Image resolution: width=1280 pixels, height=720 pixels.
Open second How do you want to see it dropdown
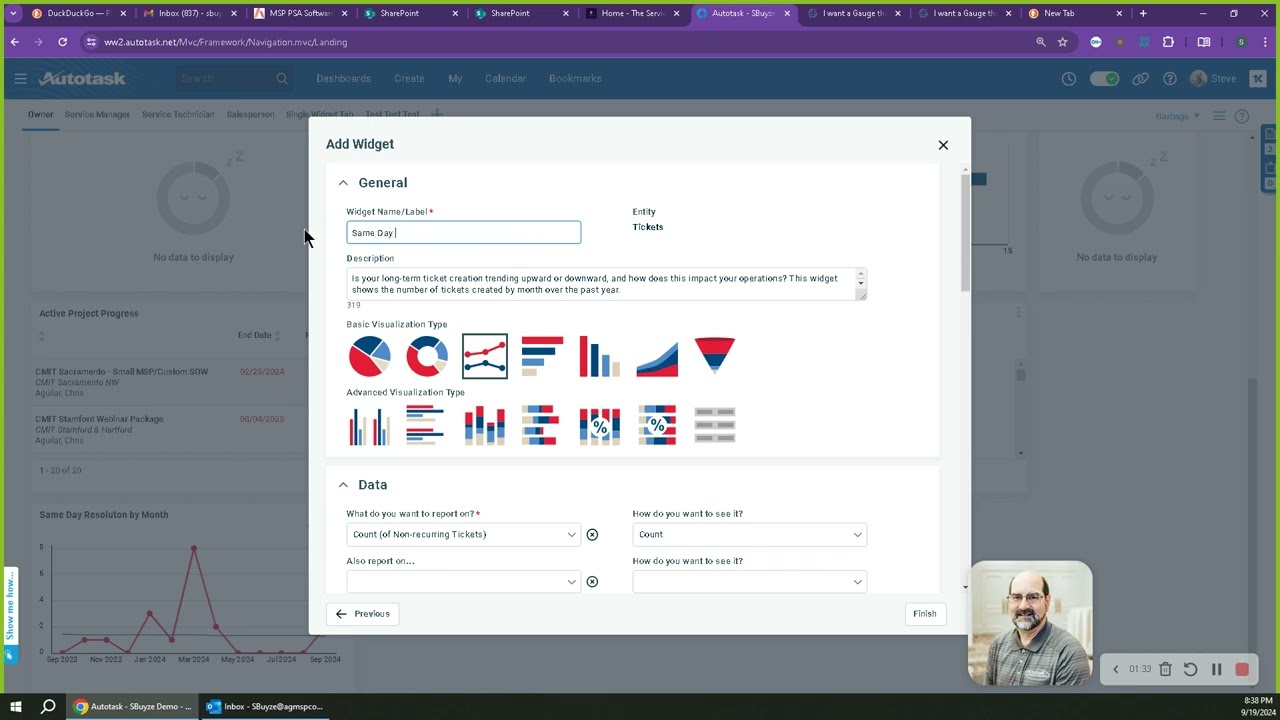coord(749,582)
